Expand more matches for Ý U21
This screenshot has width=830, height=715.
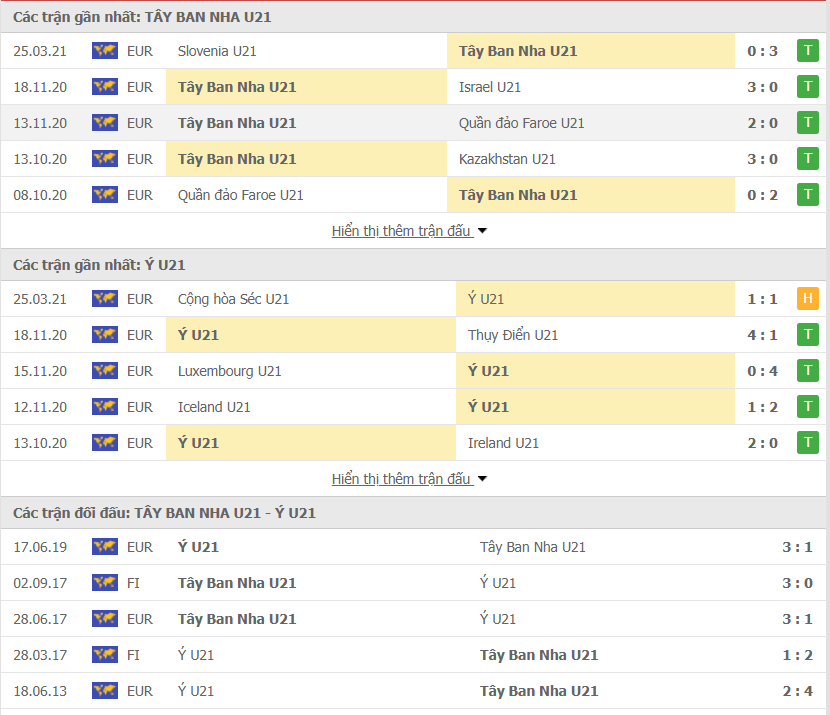pos(405,478)
